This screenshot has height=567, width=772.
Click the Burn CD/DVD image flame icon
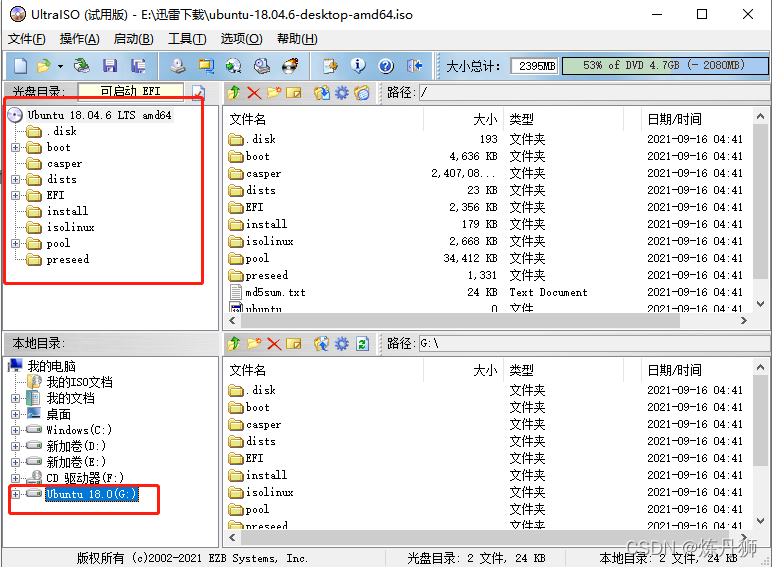tap(290, 66)
